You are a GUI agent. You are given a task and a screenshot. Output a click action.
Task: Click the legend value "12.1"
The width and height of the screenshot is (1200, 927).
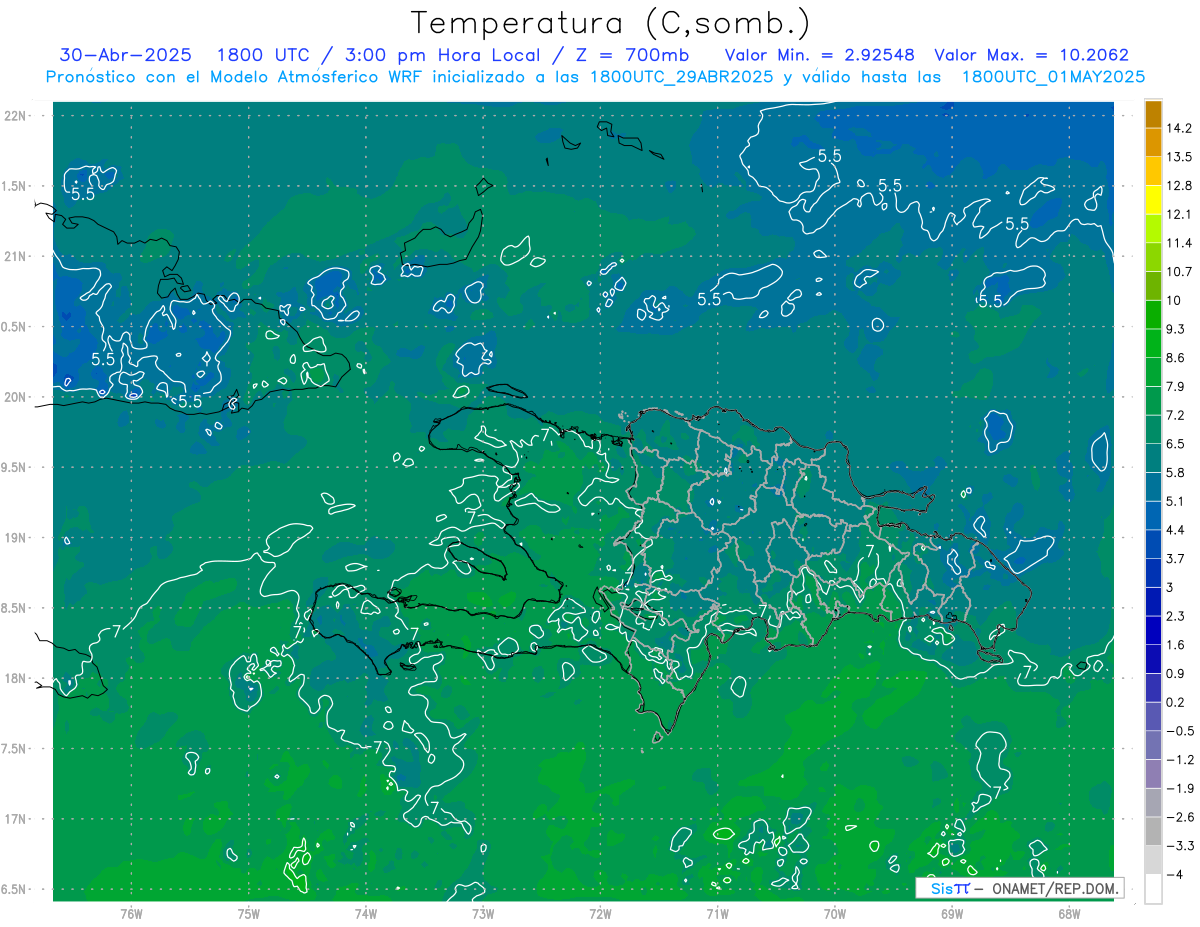1179,215
